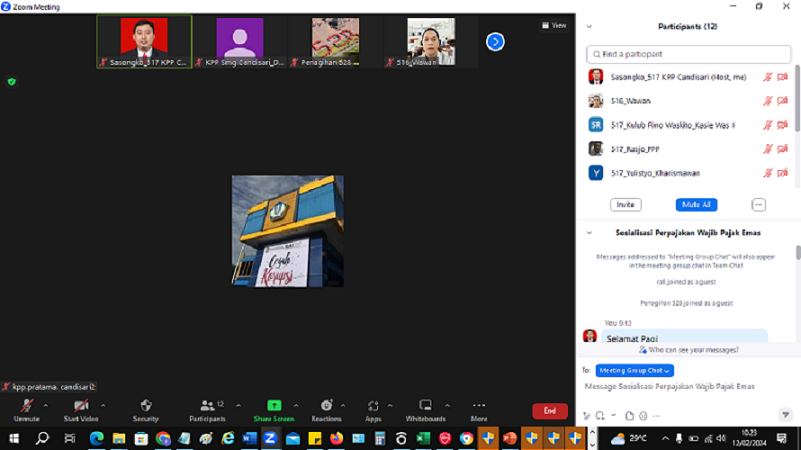Viewport: 801px width, 450px height.
Task: Open the Meeting Group Chat recipient dropdown
Action: pos(635,370)
